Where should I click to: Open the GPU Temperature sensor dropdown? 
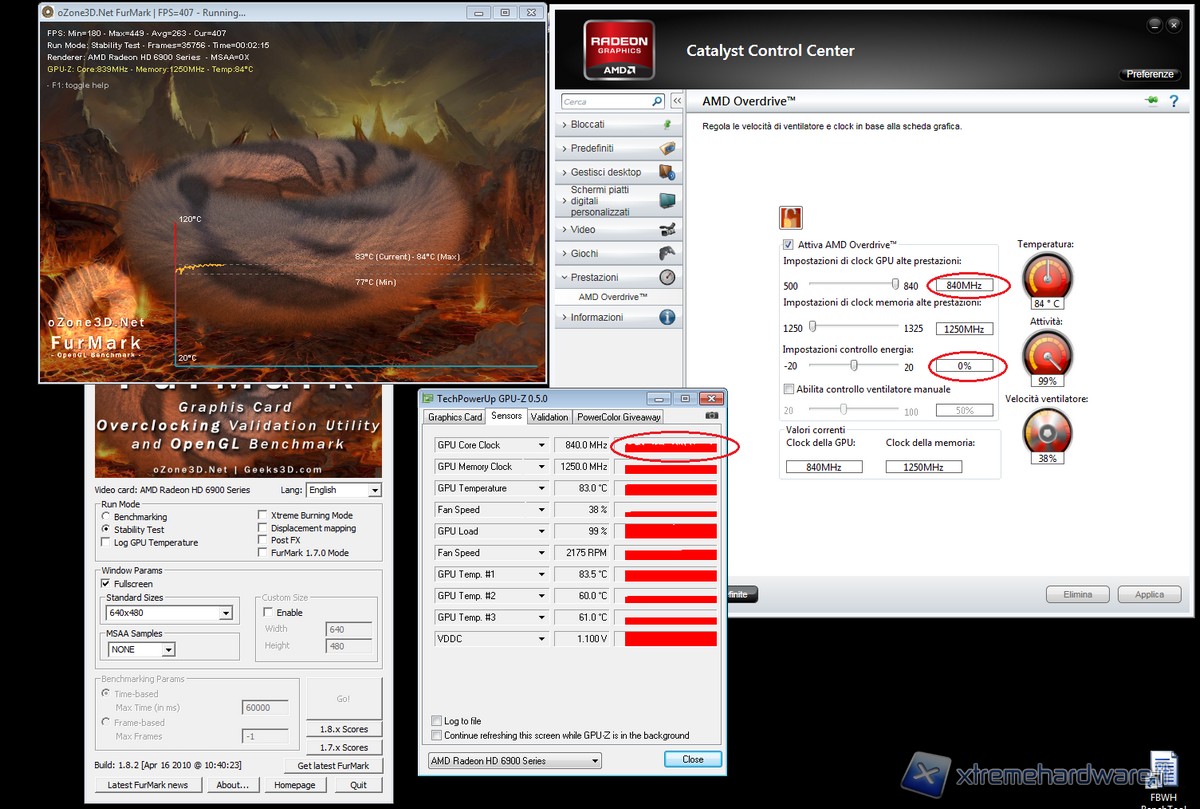coord(543,488)
